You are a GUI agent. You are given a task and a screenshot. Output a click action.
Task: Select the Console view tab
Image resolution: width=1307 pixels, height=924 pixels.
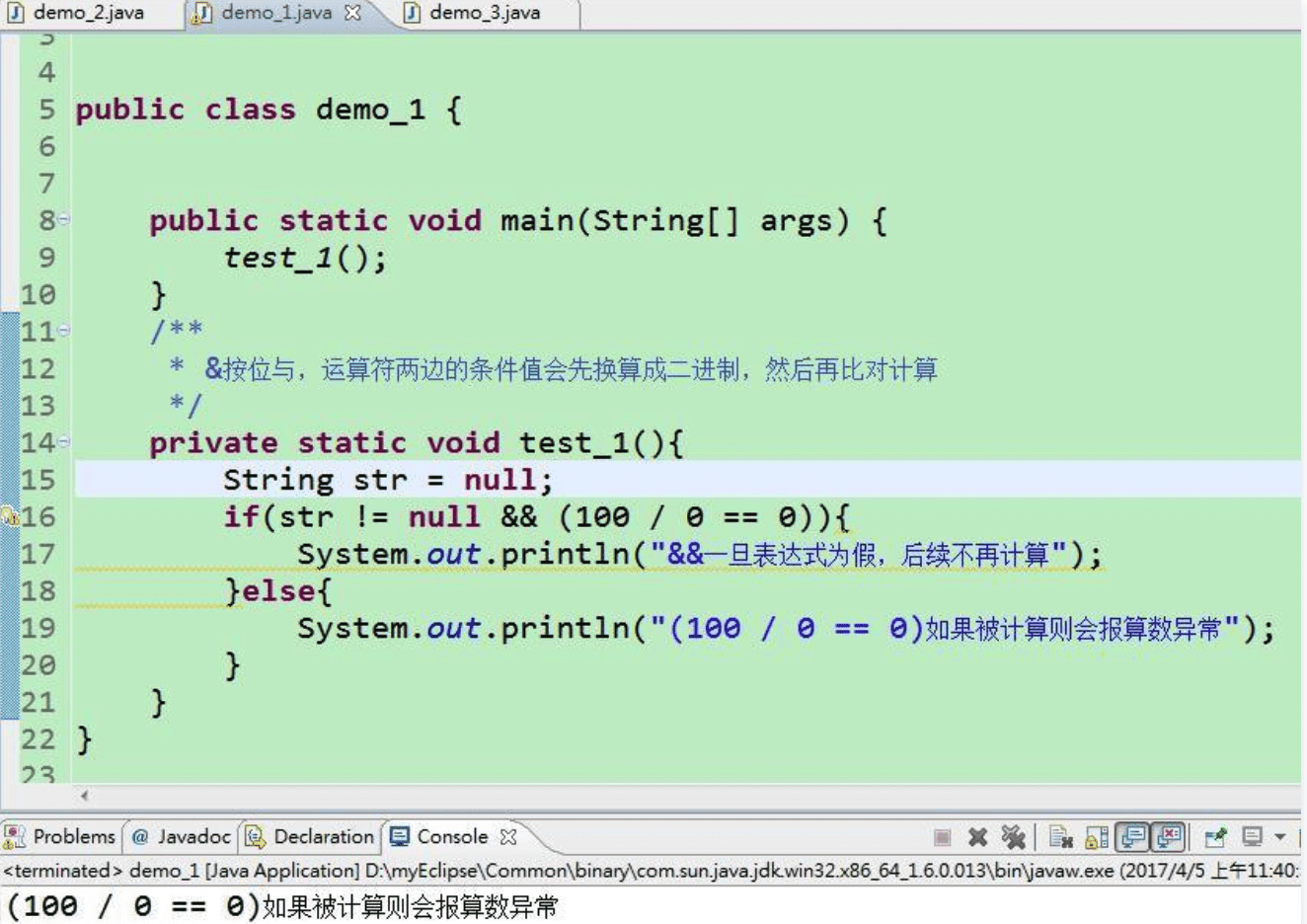(x=452, y=836)
